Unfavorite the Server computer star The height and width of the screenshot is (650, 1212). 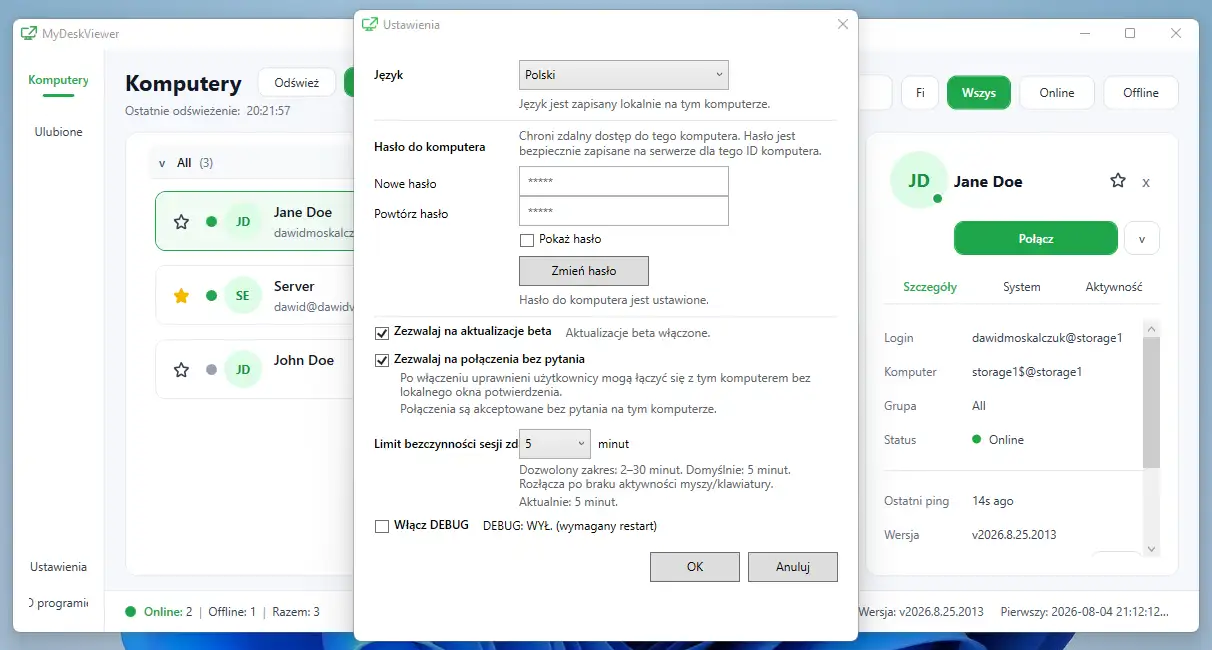tap(181, 296)
